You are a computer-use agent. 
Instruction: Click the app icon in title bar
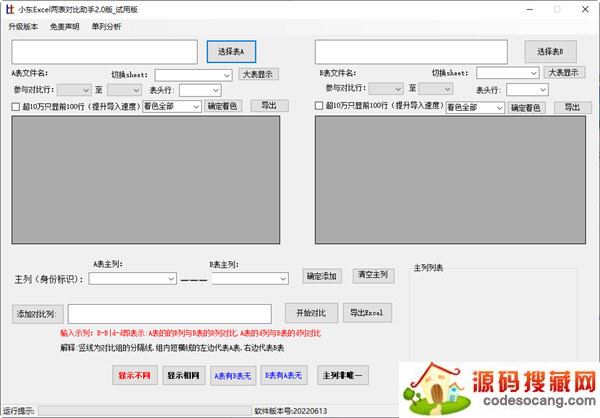coord(10,9)
